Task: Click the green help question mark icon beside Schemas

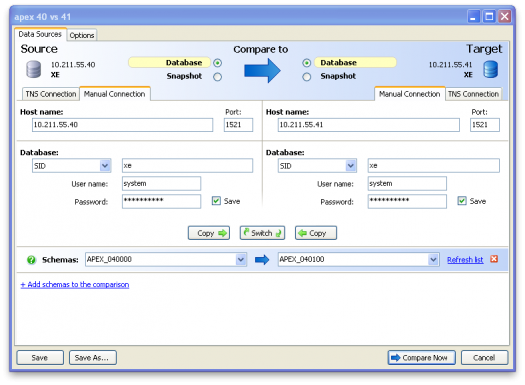Action: point(31,260)
